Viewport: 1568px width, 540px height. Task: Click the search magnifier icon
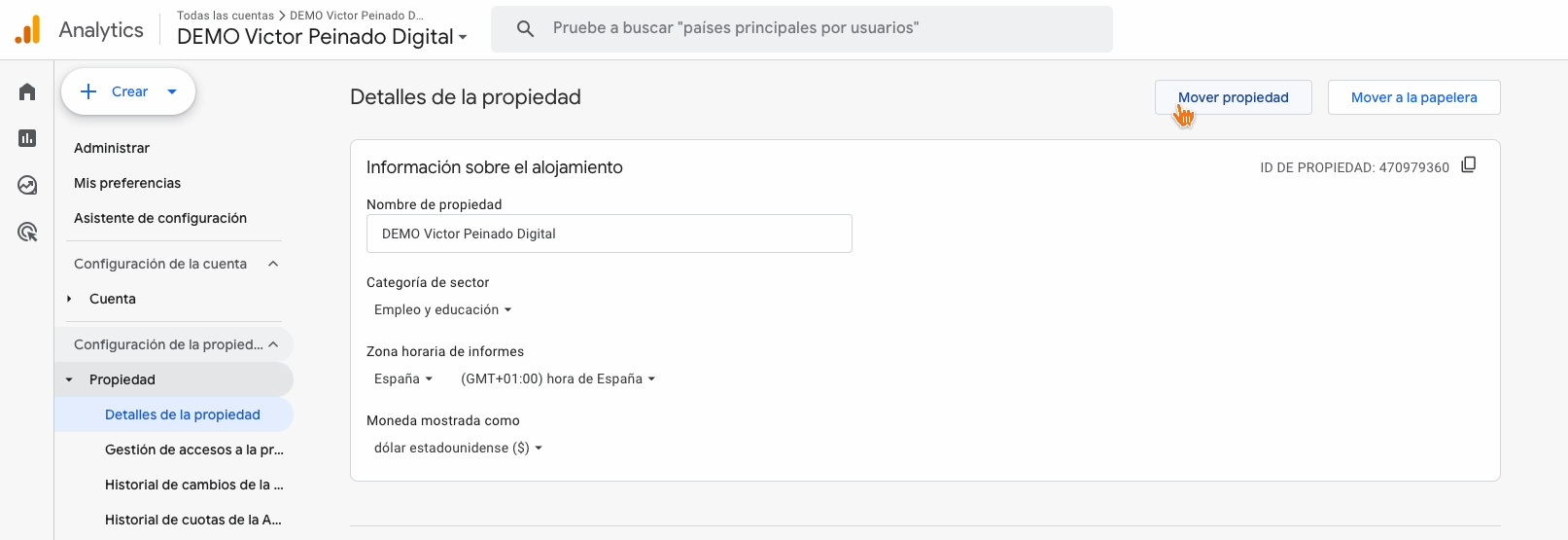525,29
